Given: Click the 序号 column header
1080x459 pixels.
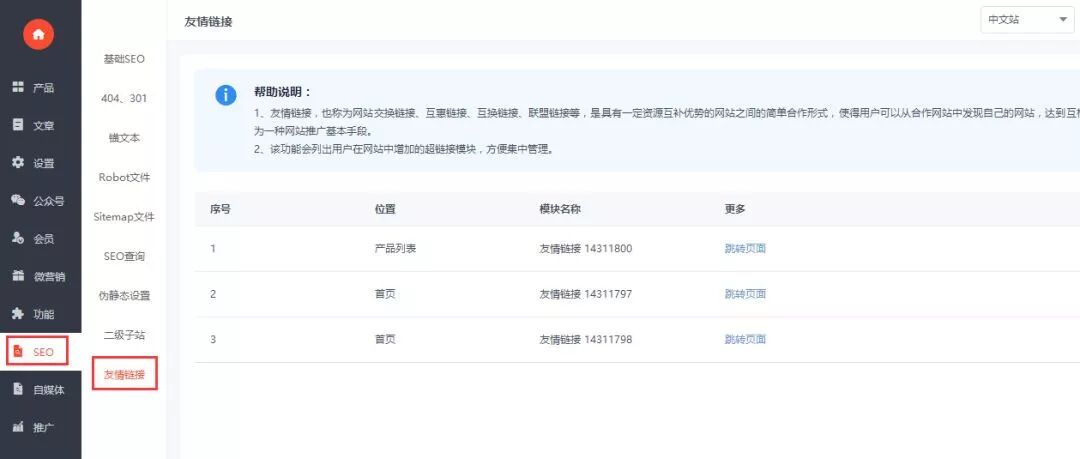Looking at the screenshot, I should tap(220, 209).
